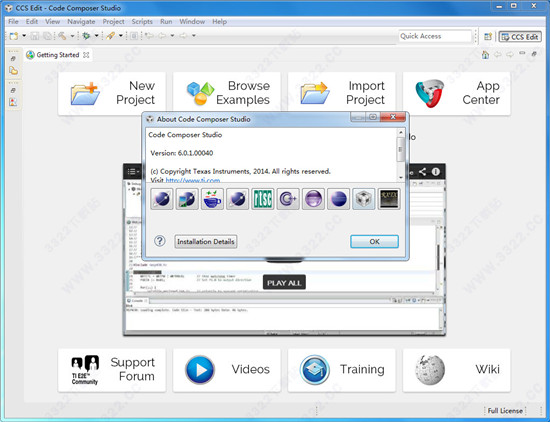Click the About dialog help icon

coord(160,241)
